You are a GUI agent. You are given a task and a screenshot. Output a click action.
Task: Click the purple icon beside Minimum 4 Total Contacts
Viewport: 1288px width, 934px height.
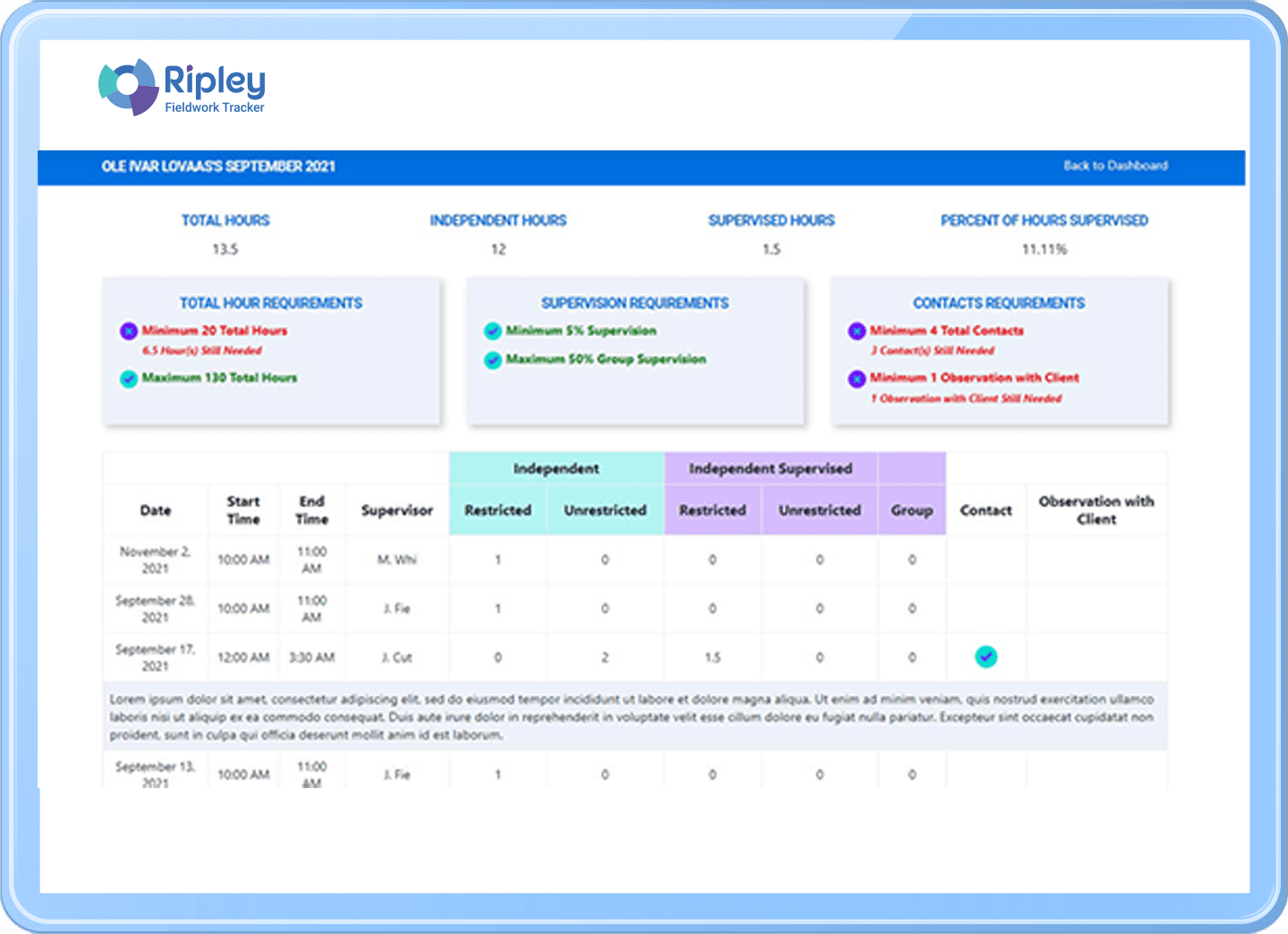coord(856,331)
